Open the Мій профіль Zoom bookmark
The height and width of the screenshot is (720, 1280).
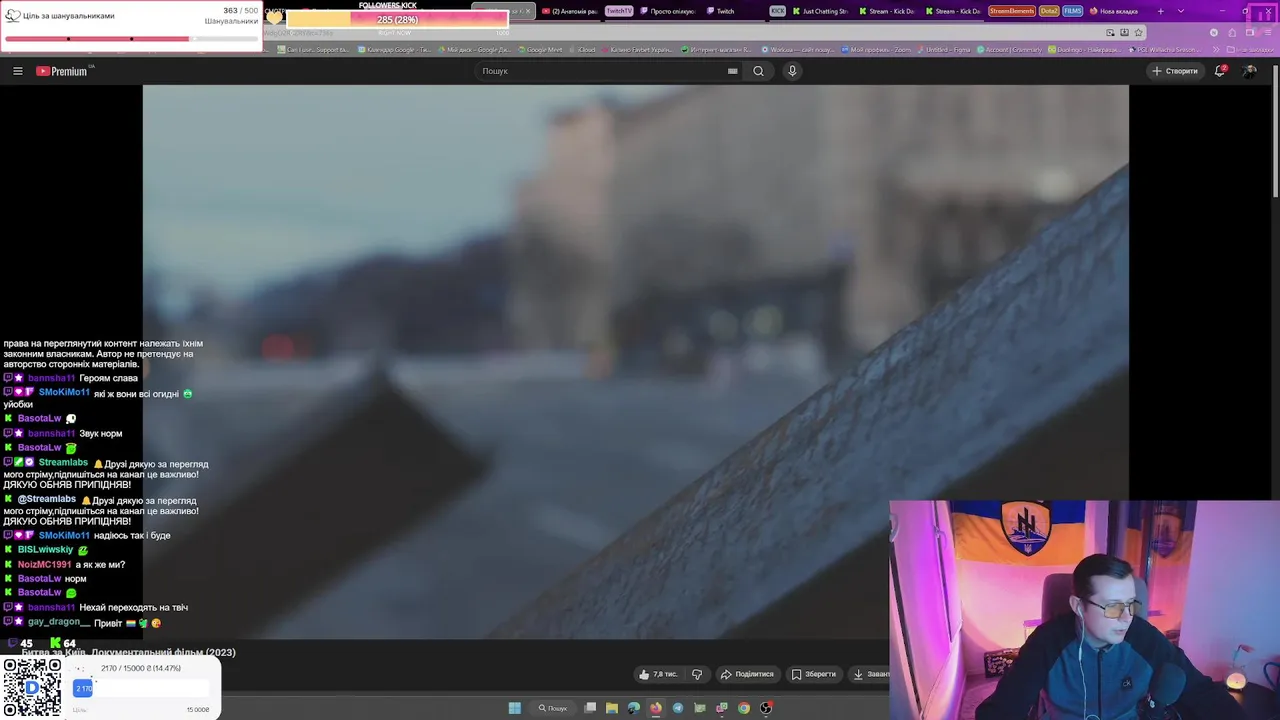tap(877, 49)
